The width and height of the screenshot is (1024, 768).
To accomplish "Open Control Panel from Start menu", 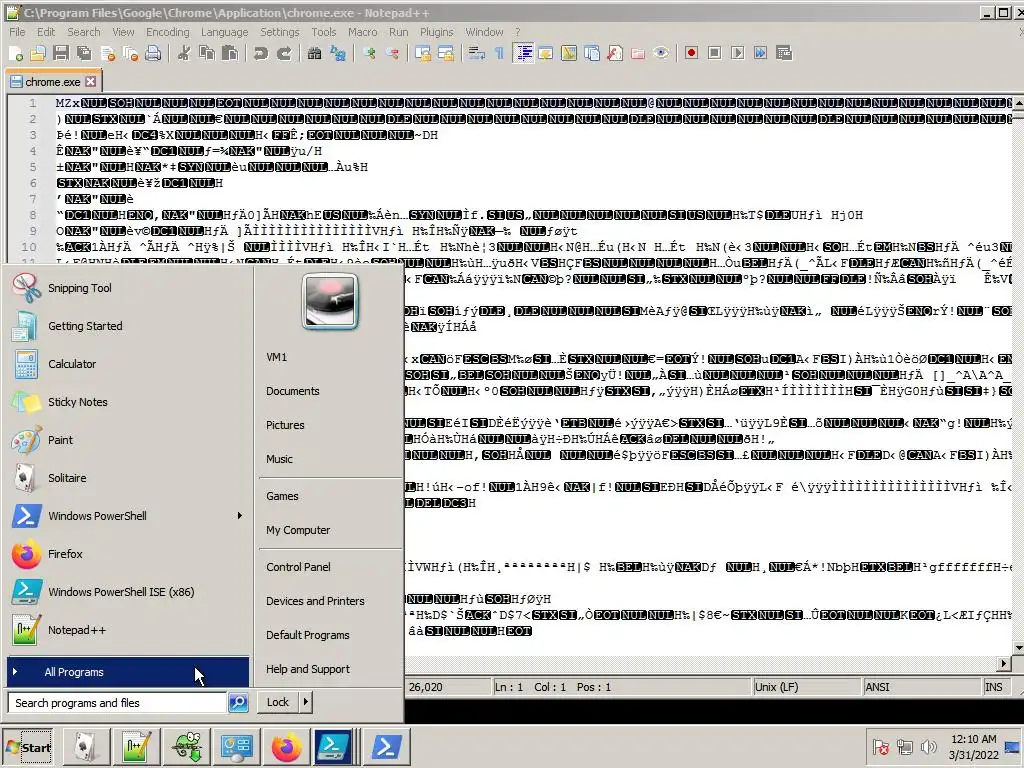I will tap(298, 567).
